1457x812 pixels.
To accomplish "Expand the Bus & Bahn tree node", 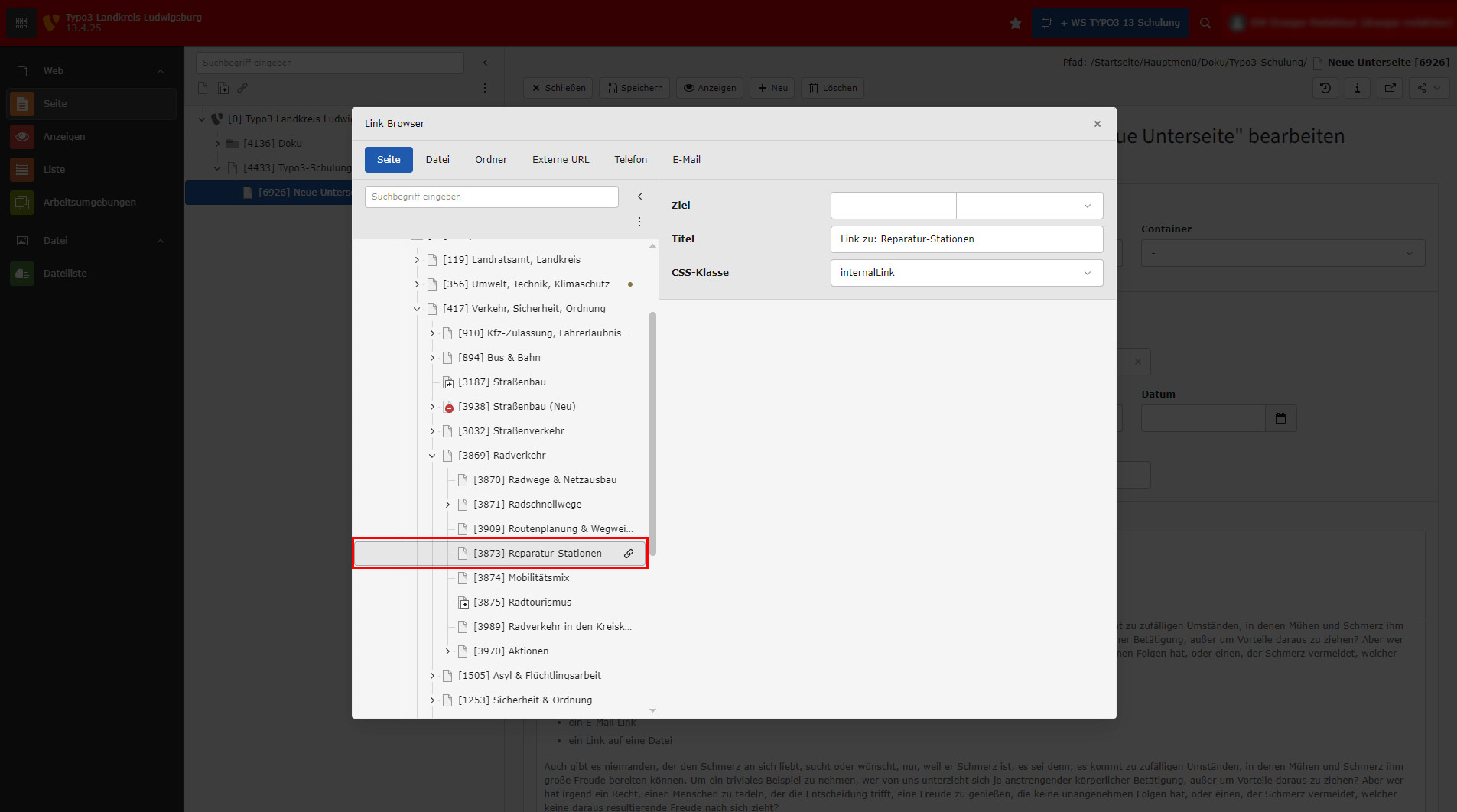I will [432, 358].
